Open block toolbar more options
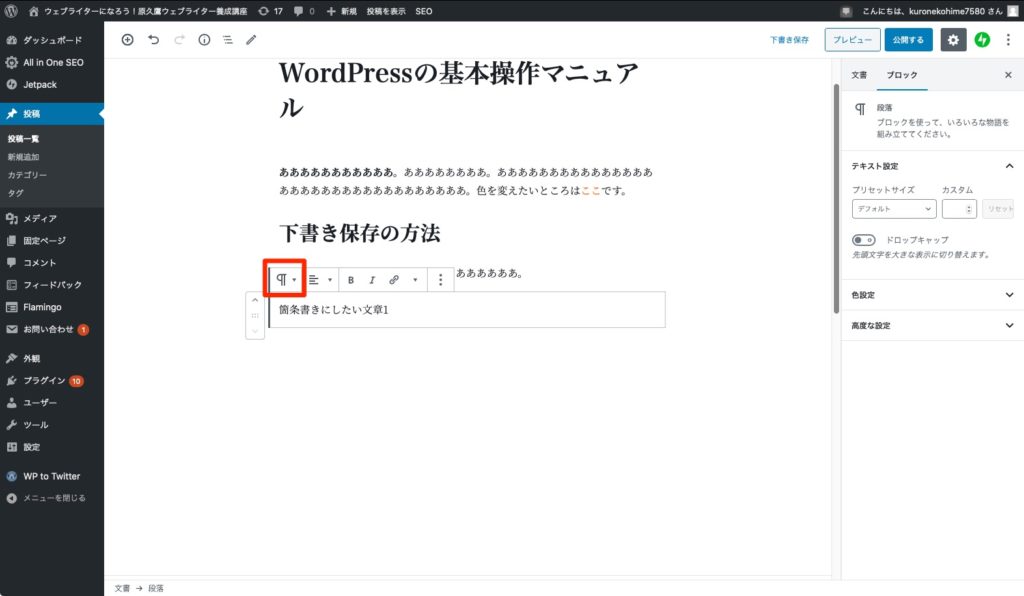The width and height of the screenshot is (1024, 596). tap(441, 279)
